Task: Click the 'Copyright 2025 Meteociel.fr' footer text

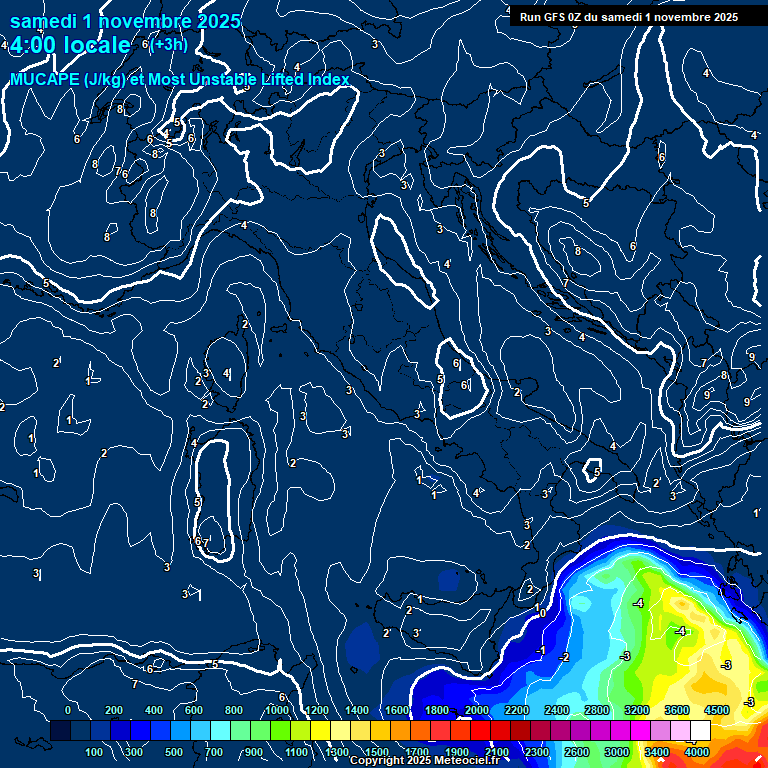Action: coord(425,760)
